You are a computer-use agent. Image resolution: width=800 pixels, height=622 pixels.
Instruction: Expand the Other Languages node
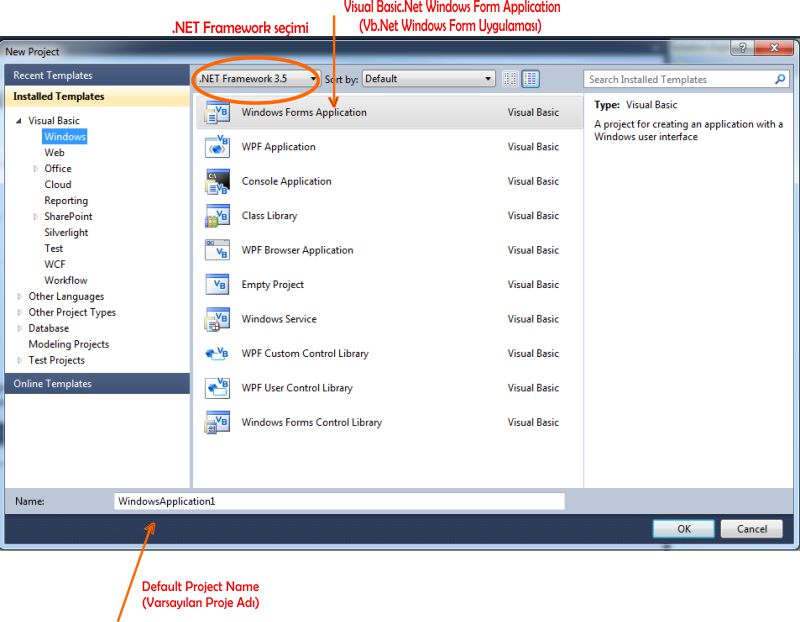[19, 296]
